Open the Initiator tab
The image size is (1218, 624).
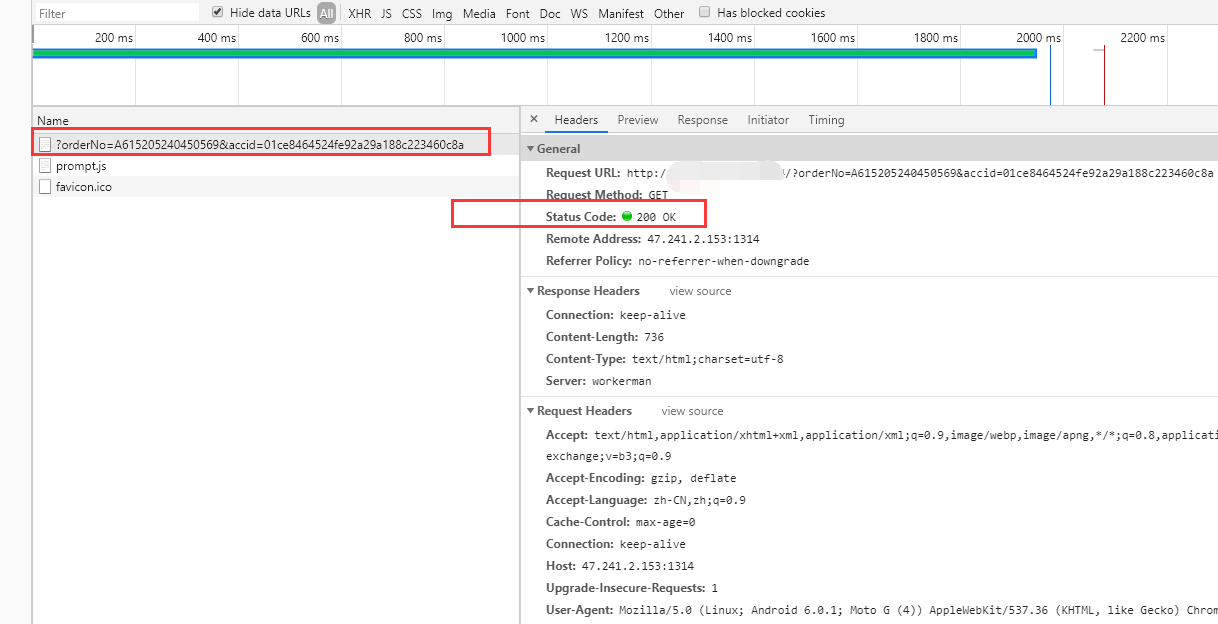[768, 120]
